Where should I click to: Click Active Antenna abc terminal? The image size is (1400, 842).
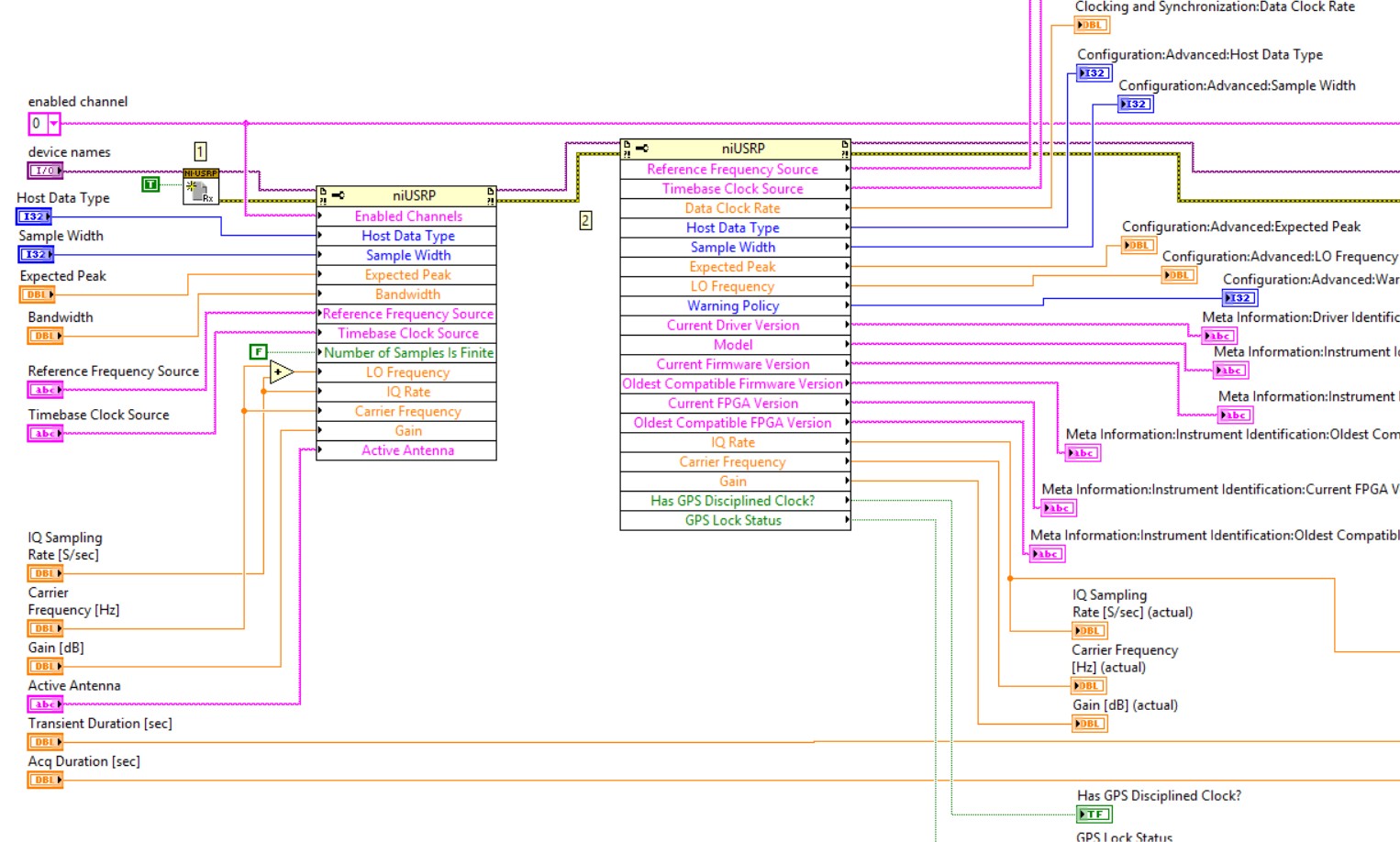45,704
